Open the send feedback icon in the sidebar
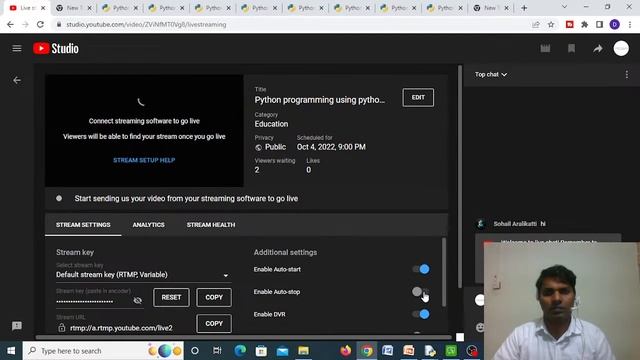This screenshot has height=360, width=640. point(17,326)
